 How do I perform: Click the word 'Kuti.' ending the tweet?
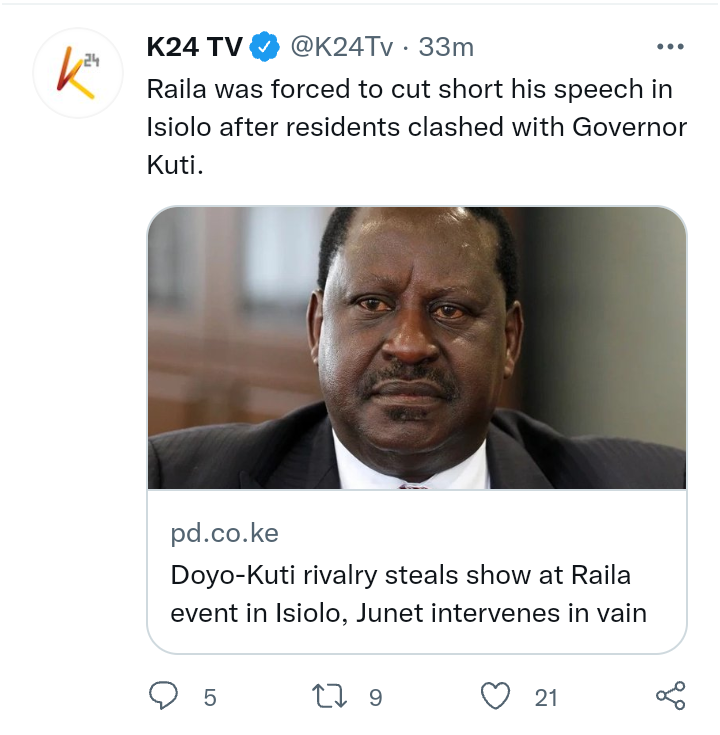pos(175,165)
